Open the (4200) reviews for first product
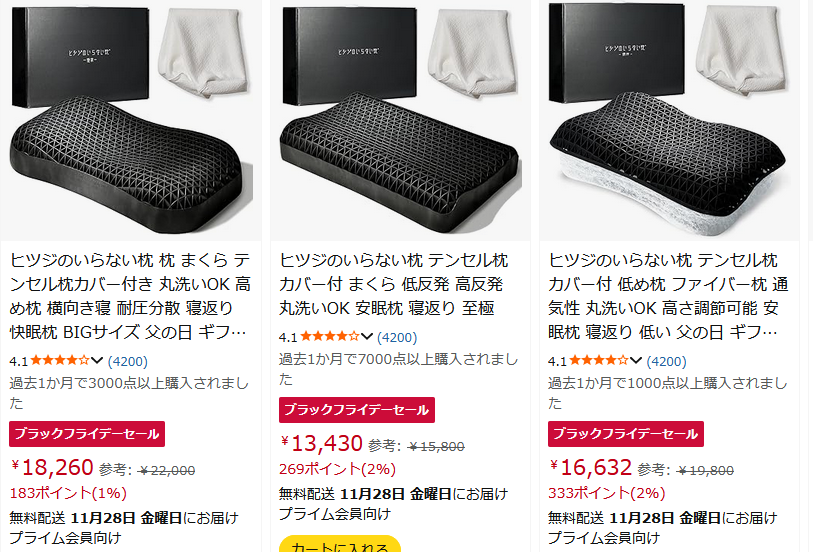813x552 pixels. coord(127,360)
